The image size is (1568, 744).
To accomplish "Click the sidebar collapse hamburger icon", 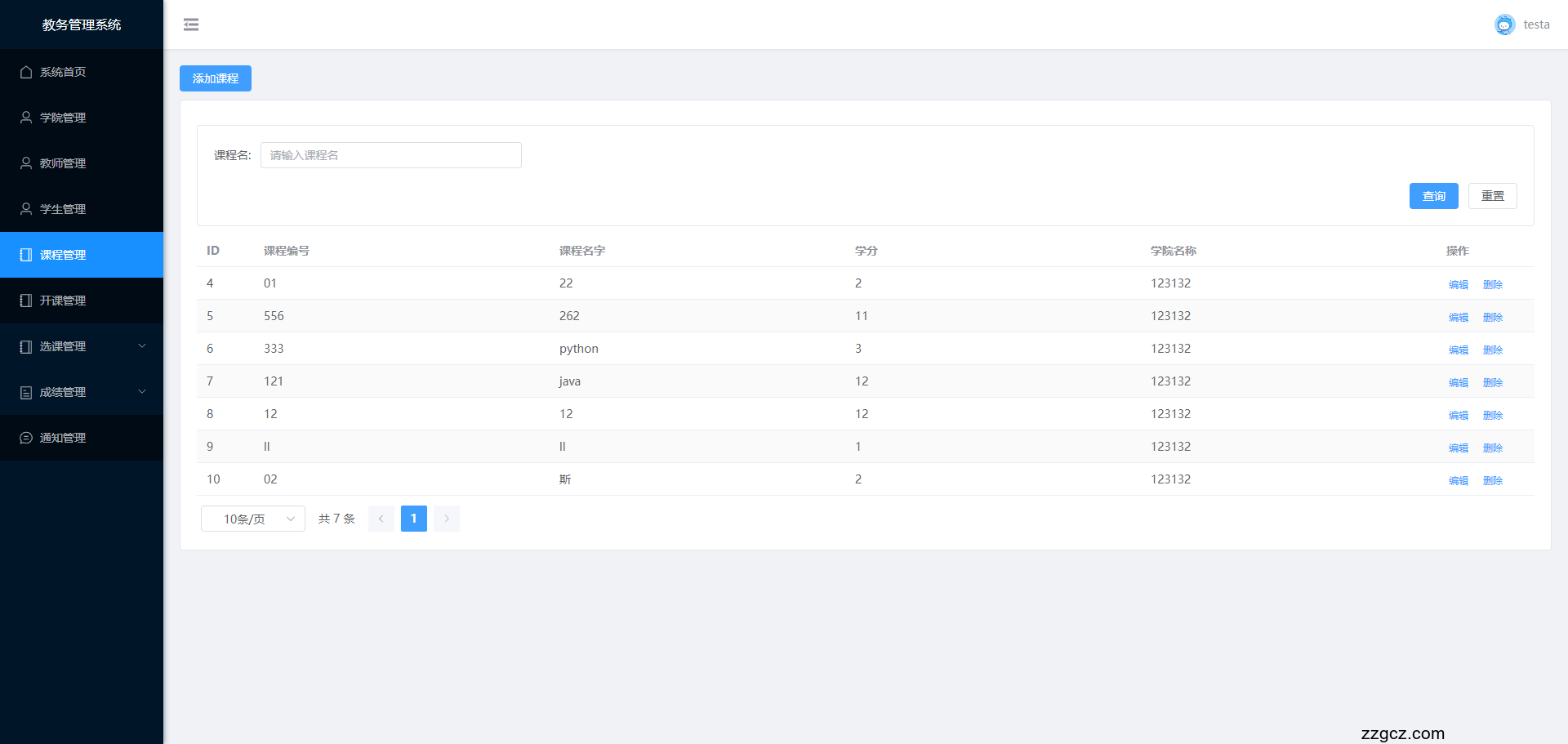I will (x=191, y=25).
